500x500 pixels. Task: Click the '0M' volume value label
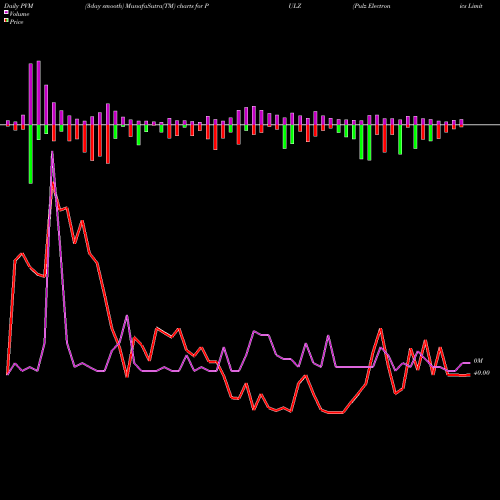(x=478, y=361)
